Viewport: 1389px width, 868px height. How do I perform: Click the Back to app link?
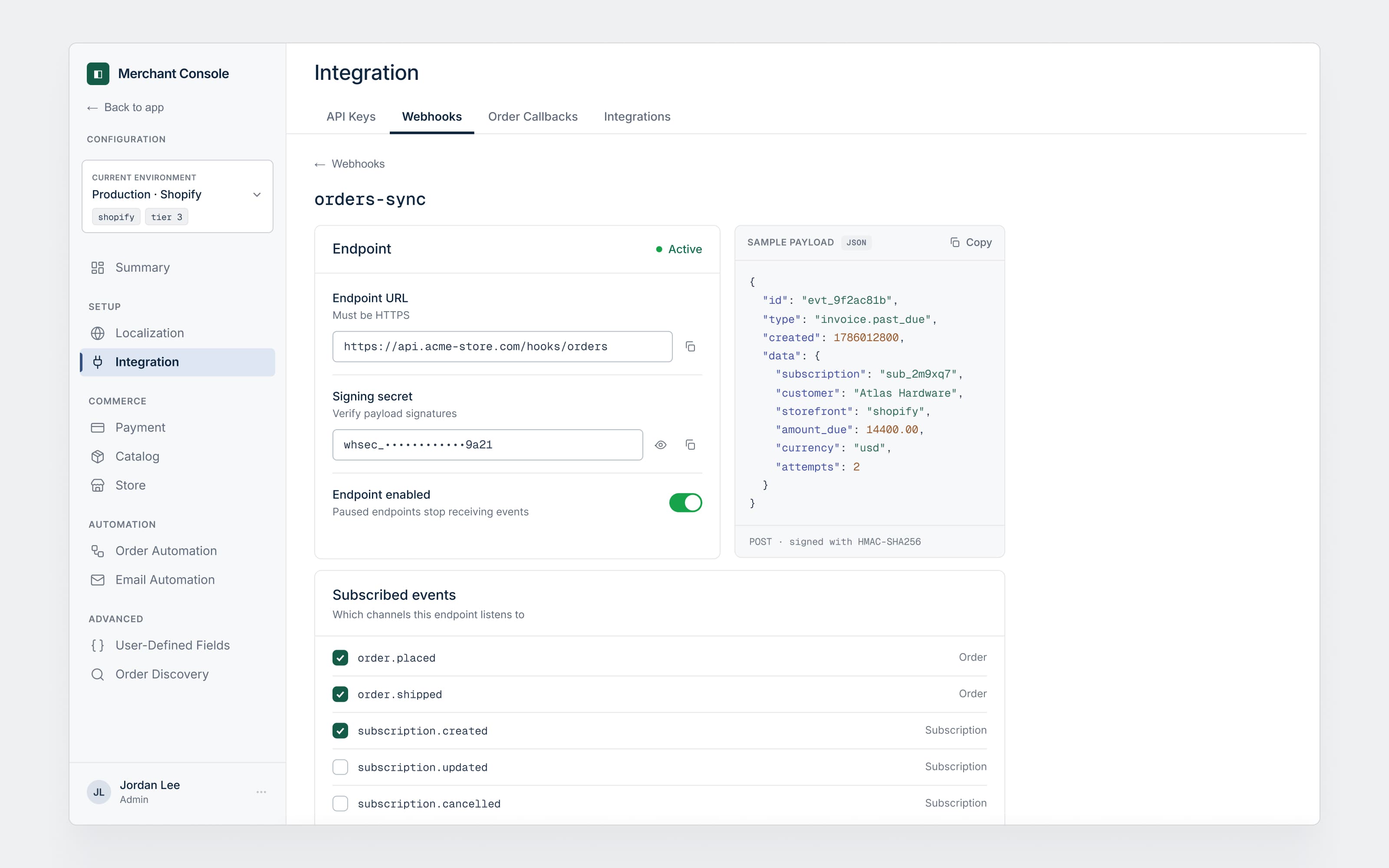point(126,107)
